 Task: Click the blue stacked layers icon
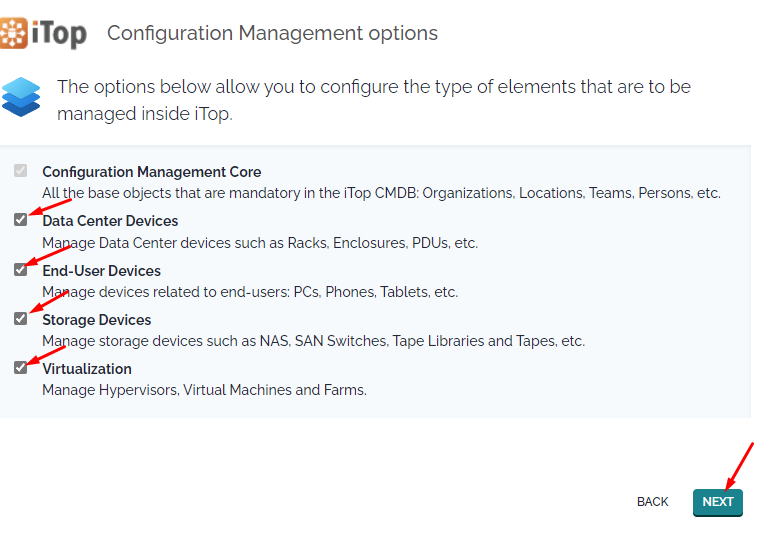(x=21, y=97)
